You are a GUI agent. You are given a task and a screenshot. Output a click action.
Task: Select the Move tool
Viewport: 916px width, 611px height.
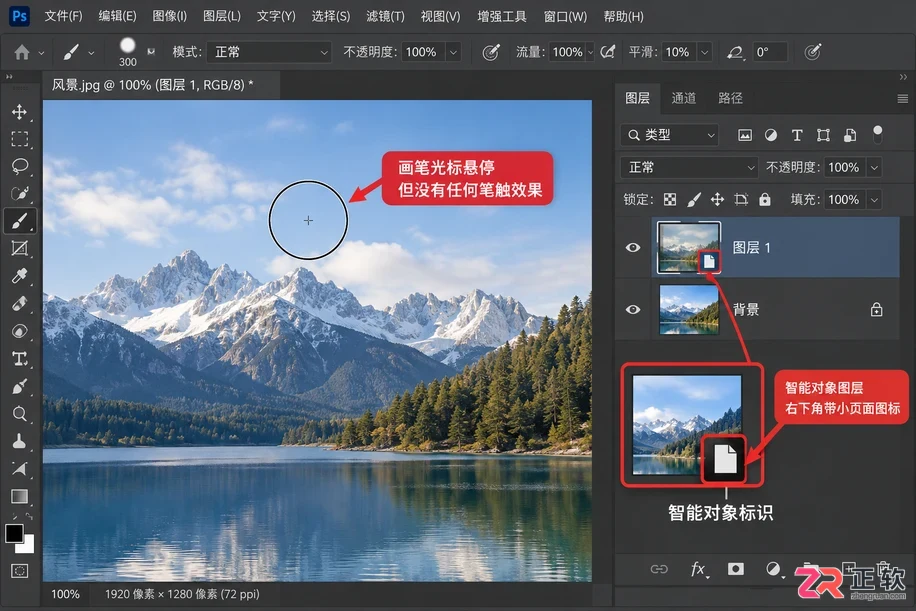[x=19, y=112]
